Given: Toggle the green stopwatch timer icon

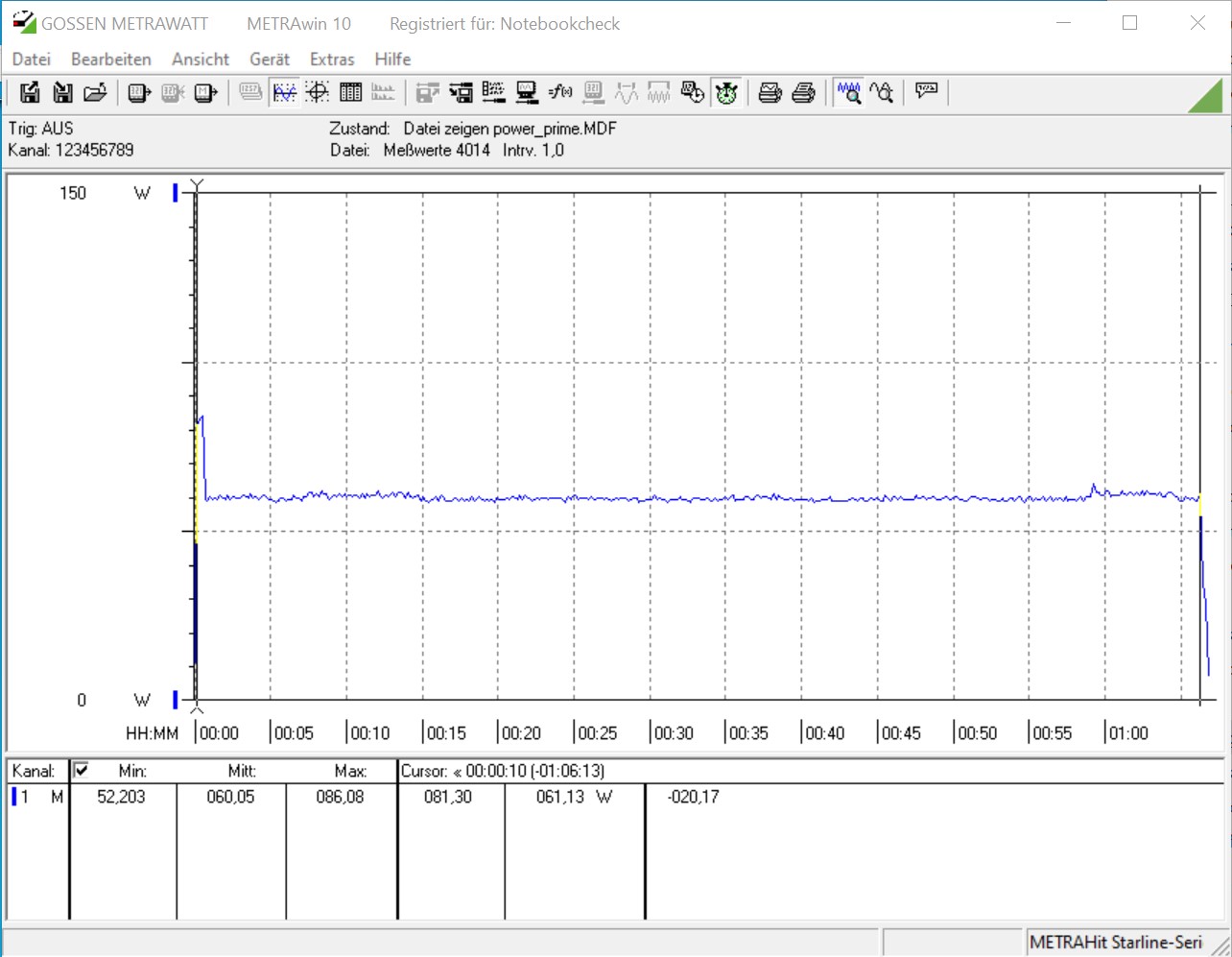Looking at the screenshot, I should [x=726, y=92].
